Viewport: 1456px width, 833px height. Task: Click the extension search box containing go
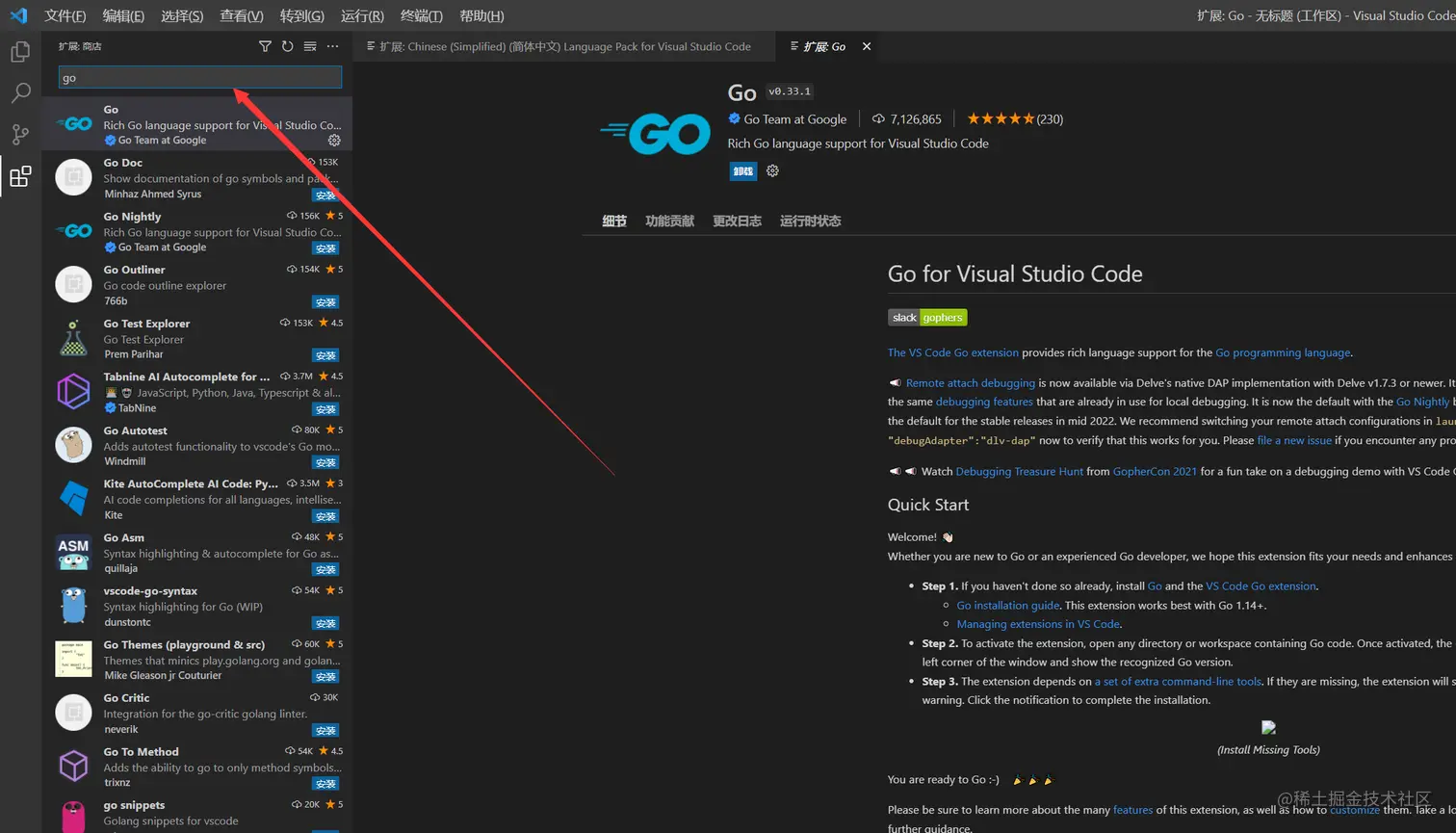(x=200, y=77)
